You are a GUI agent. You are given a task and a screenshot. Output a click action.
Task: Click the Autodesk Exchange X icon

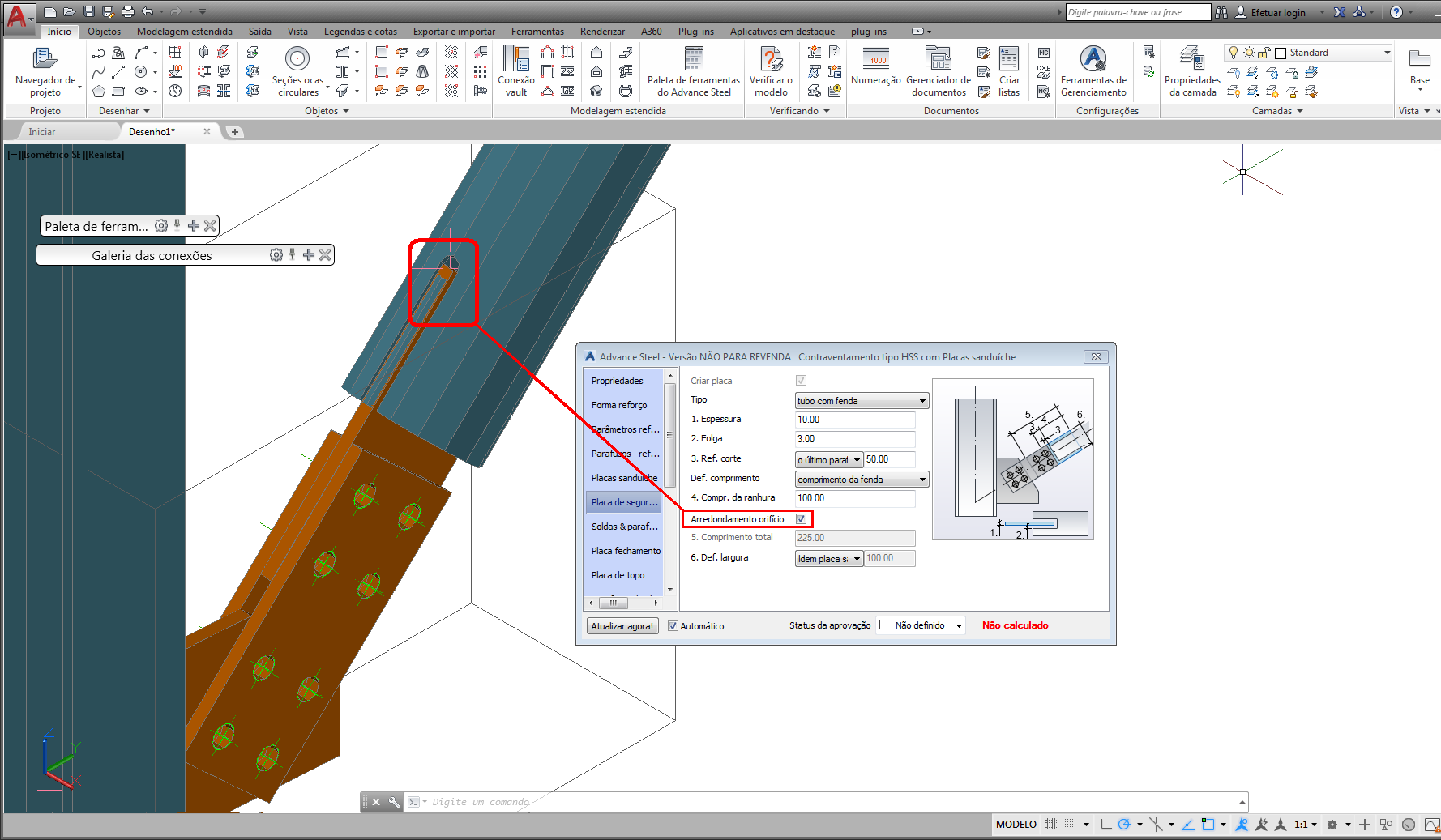pyautogui.click(x=1340, y=12)
